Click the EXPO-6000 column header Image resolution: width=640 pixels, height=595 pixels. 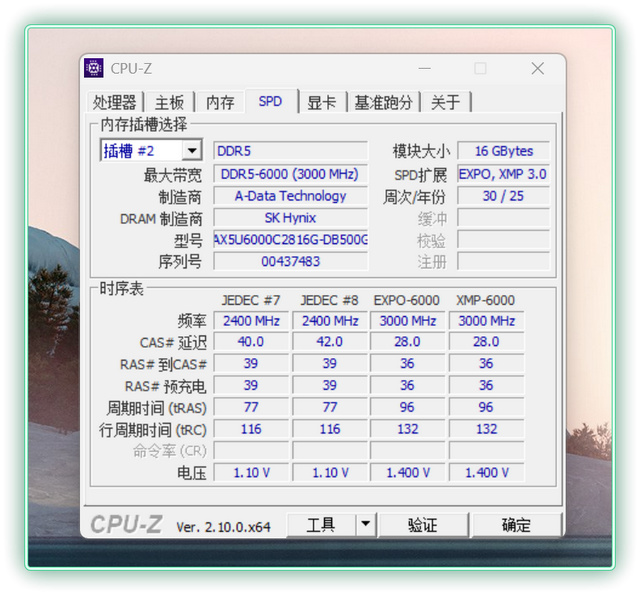click(x=407, y=300)
